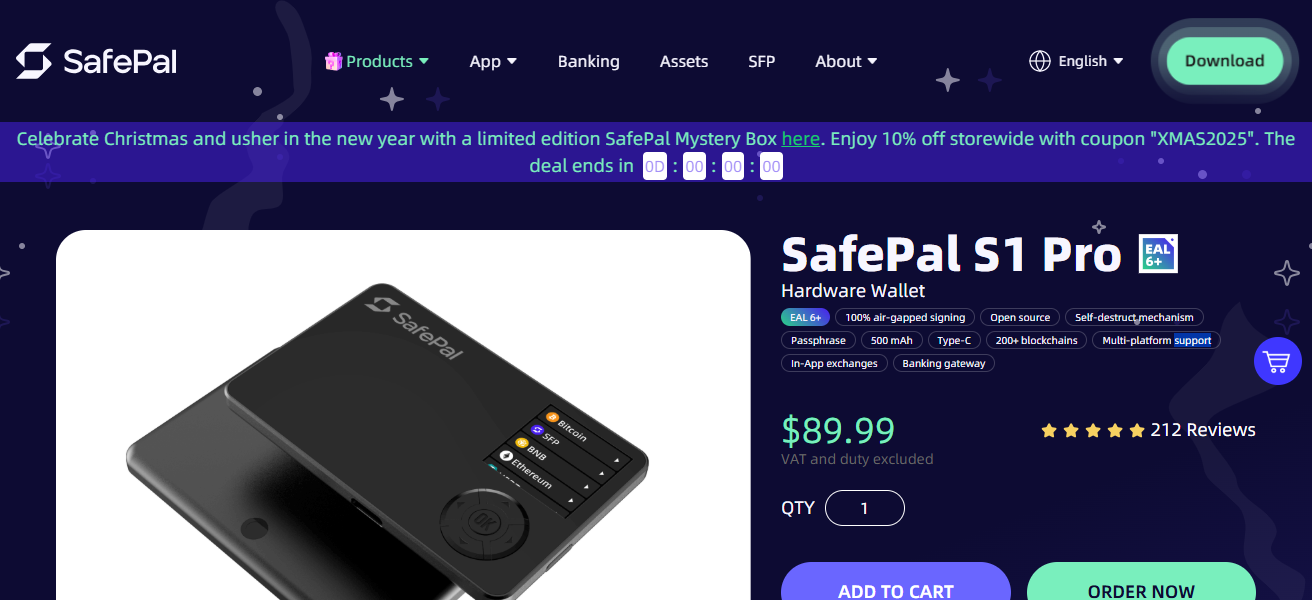Click the Self-destruct mechanism tag

point(1134,317)
